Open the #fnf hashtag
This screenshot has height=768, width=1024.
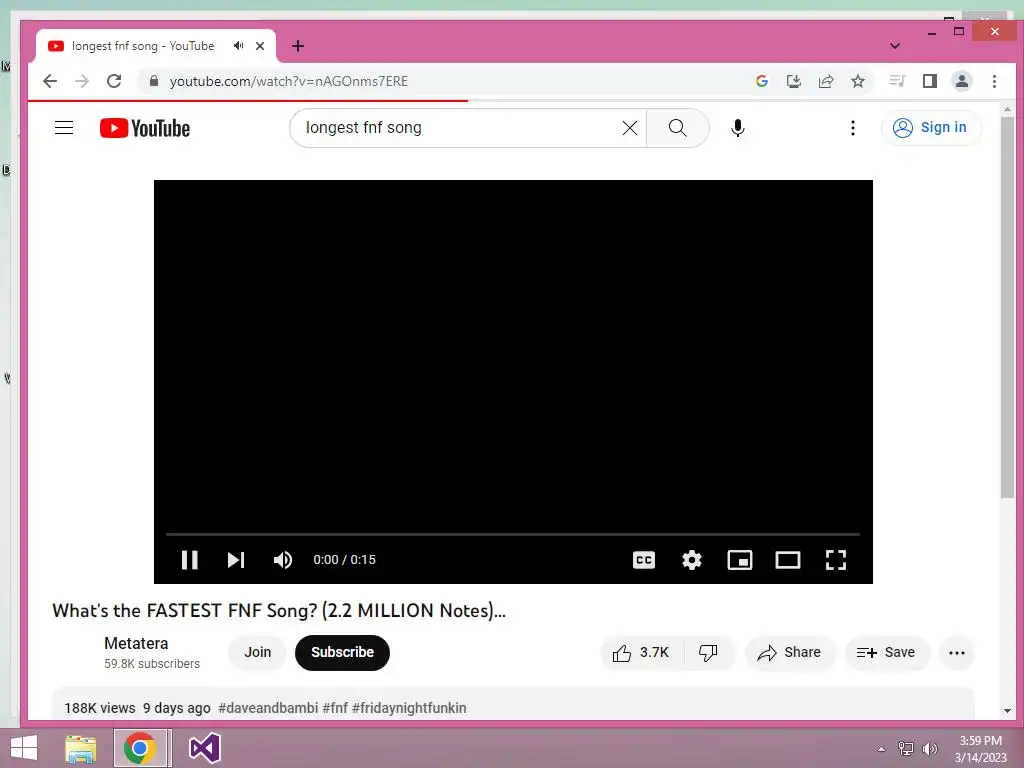point(335,708)
